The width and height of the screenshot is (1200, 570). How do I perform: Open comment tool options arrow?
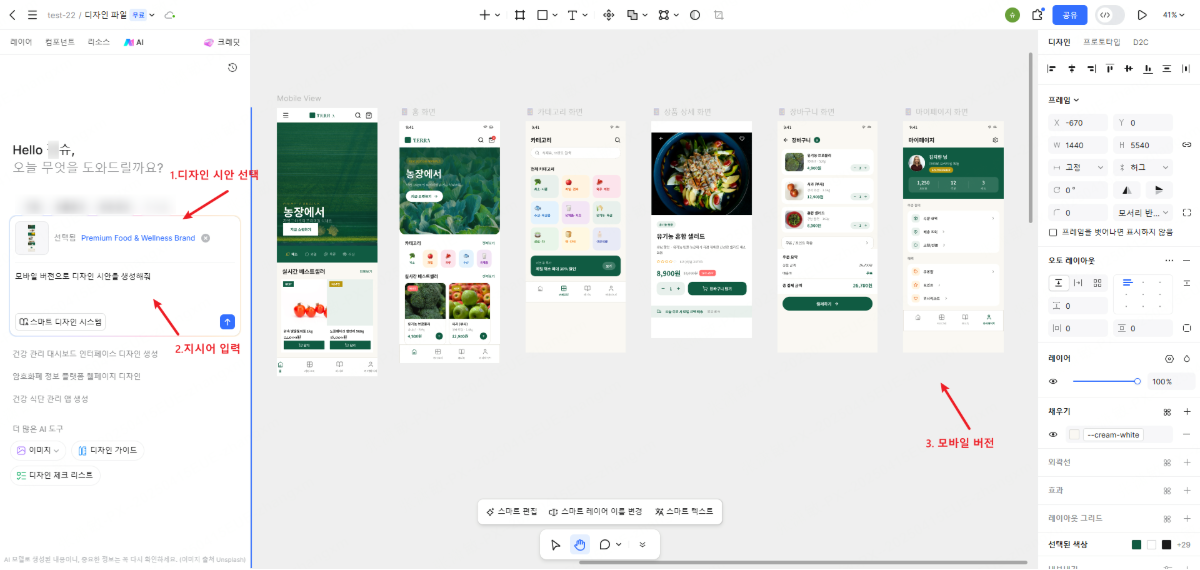pyautogui.click(x=619, y=544)
